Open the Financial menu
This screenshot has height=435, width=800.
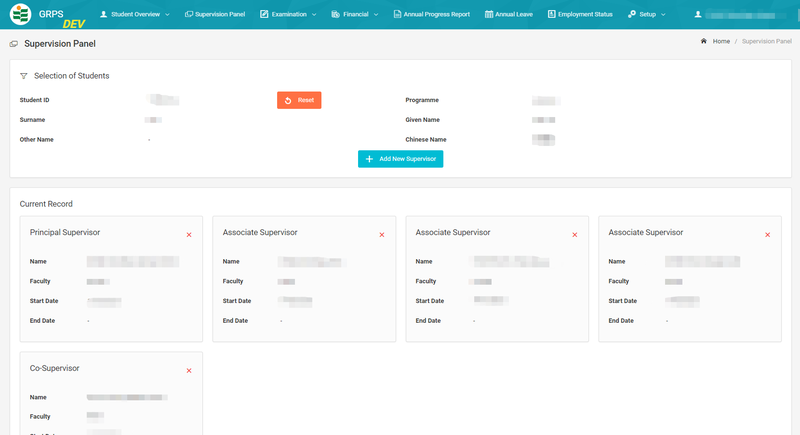(355, 14)
